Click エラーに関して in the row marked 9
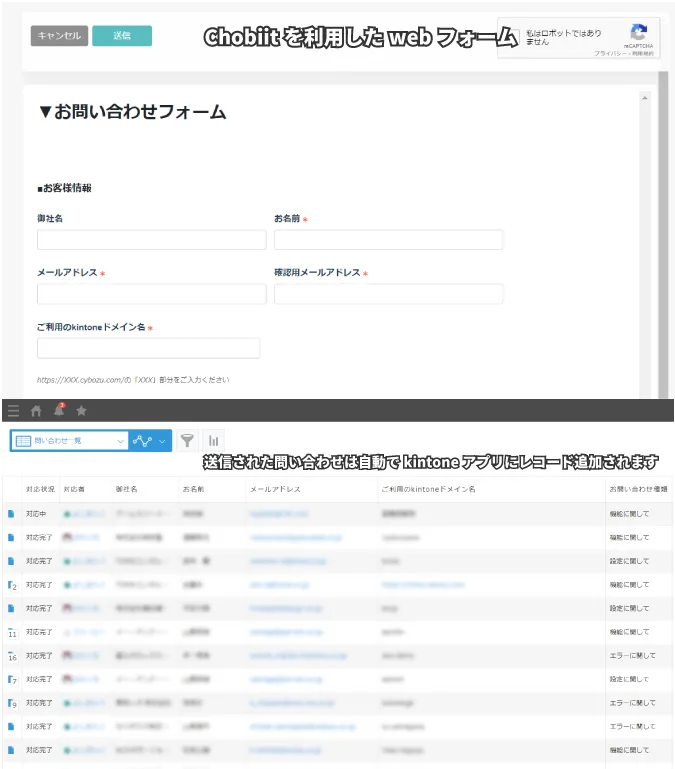The width and height of the screenshot is (675, 769). 632,703
